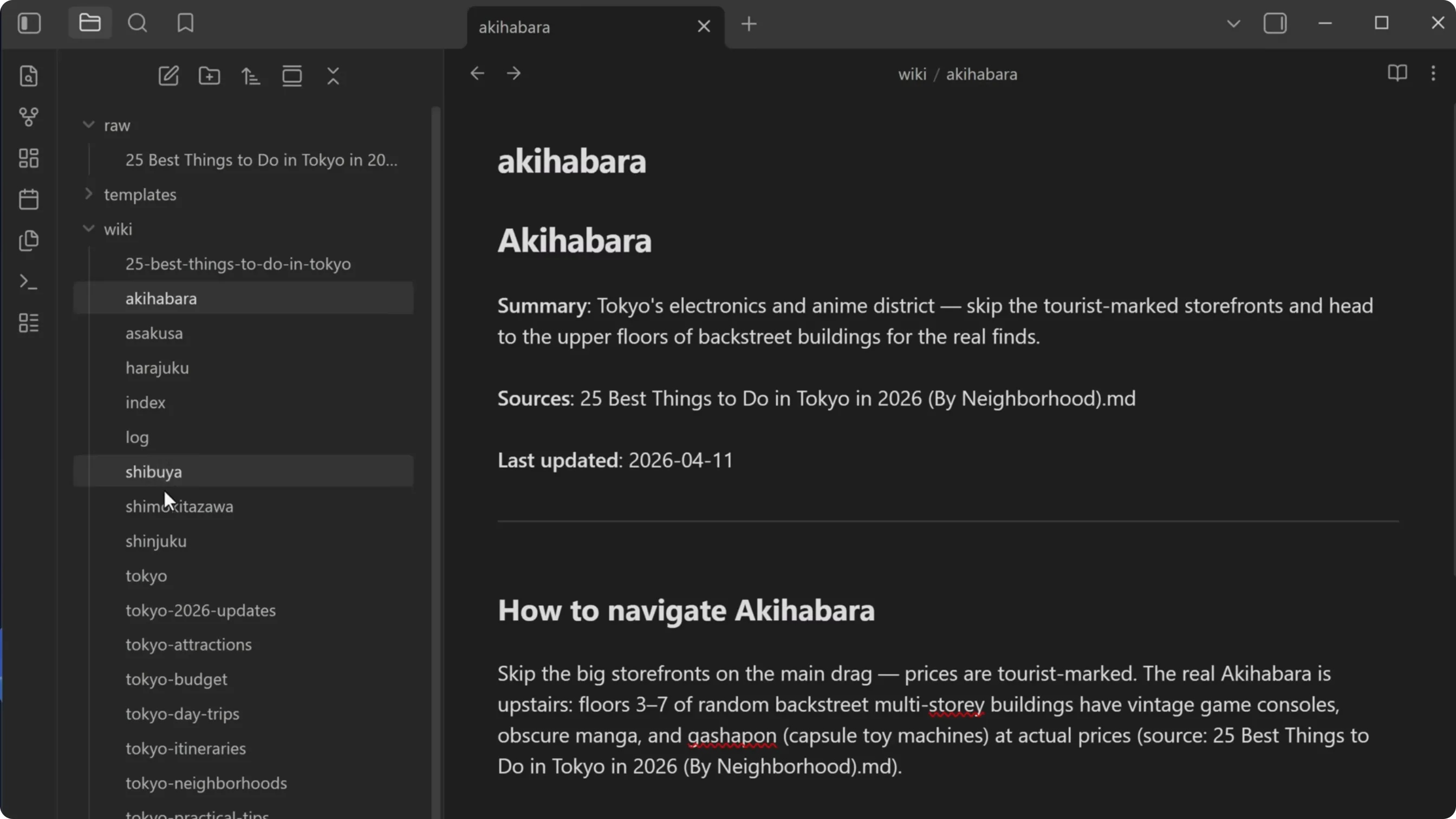Open command palette from ribbon

29,282
